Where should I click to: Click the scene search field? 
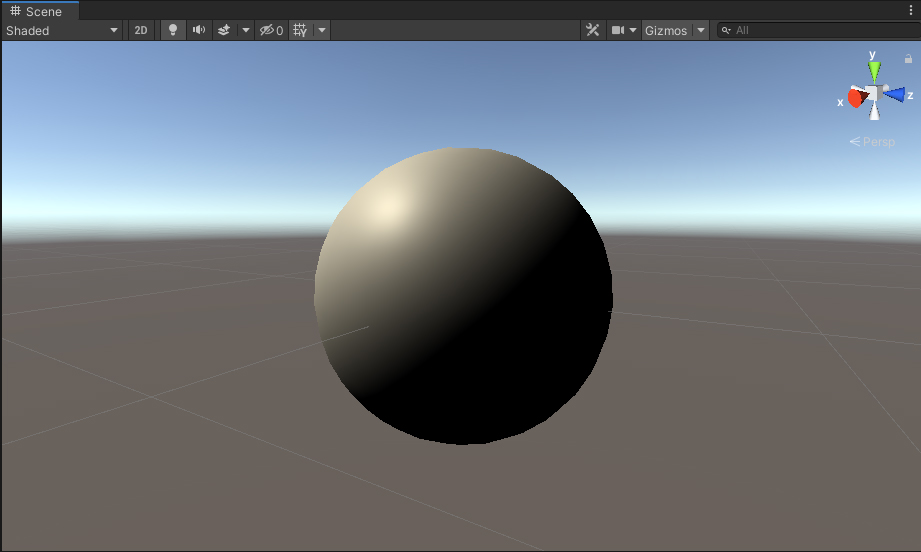pos(815,30)
